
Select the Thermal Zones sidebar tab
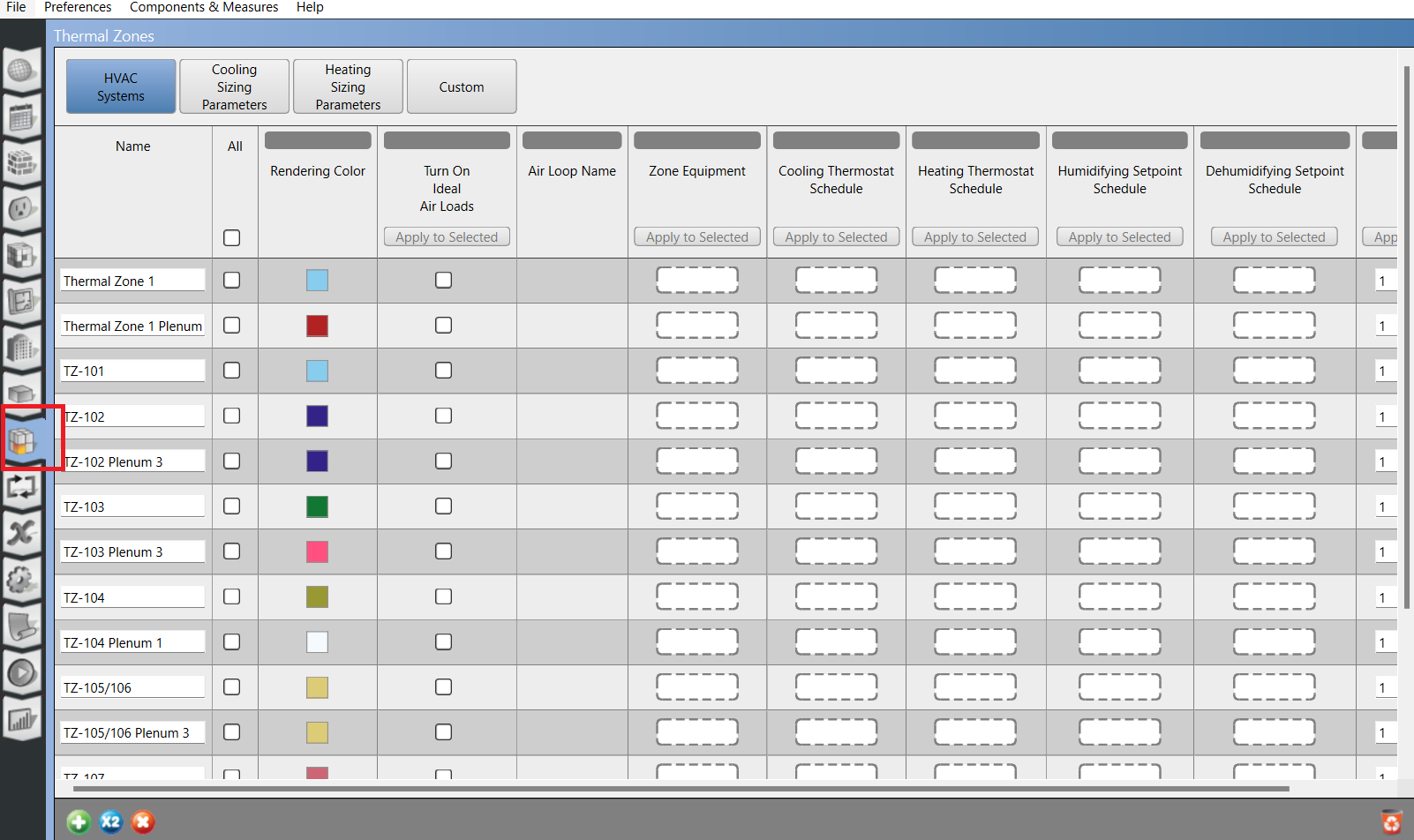point(22,439)
